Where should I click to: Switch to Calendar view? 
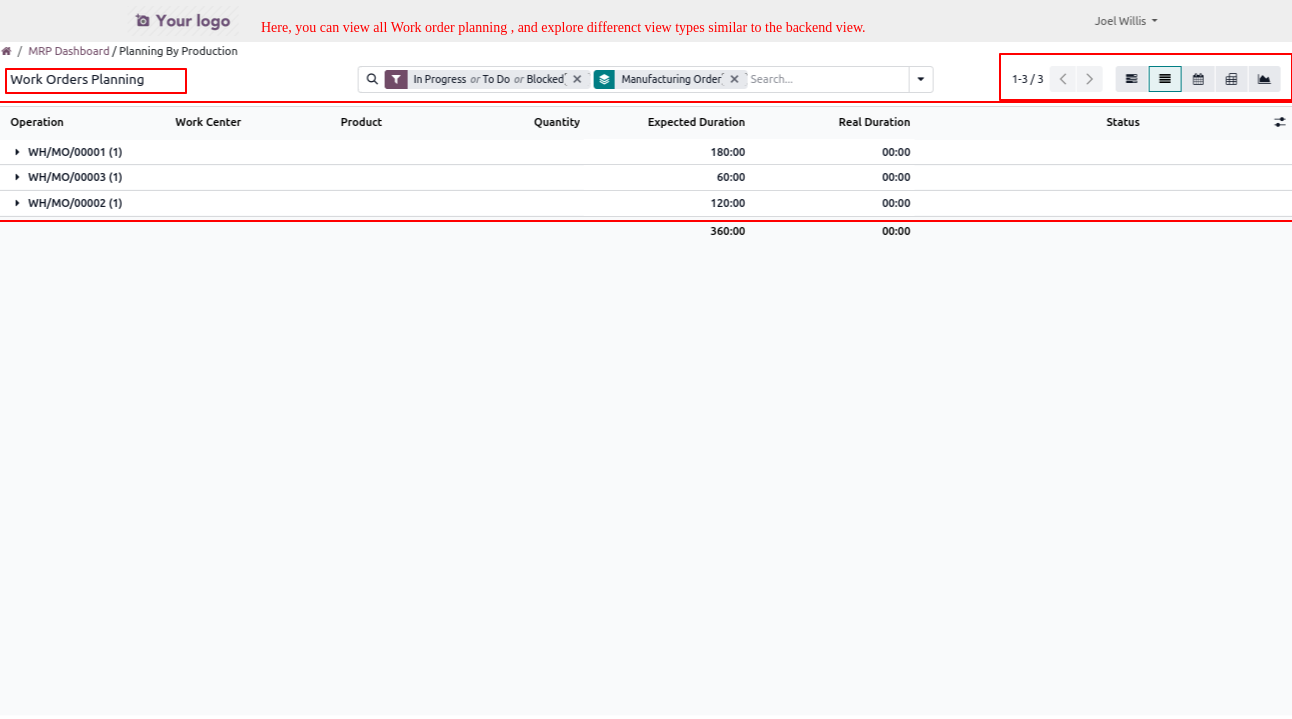pyautogui.click(x=1198, y=79)
